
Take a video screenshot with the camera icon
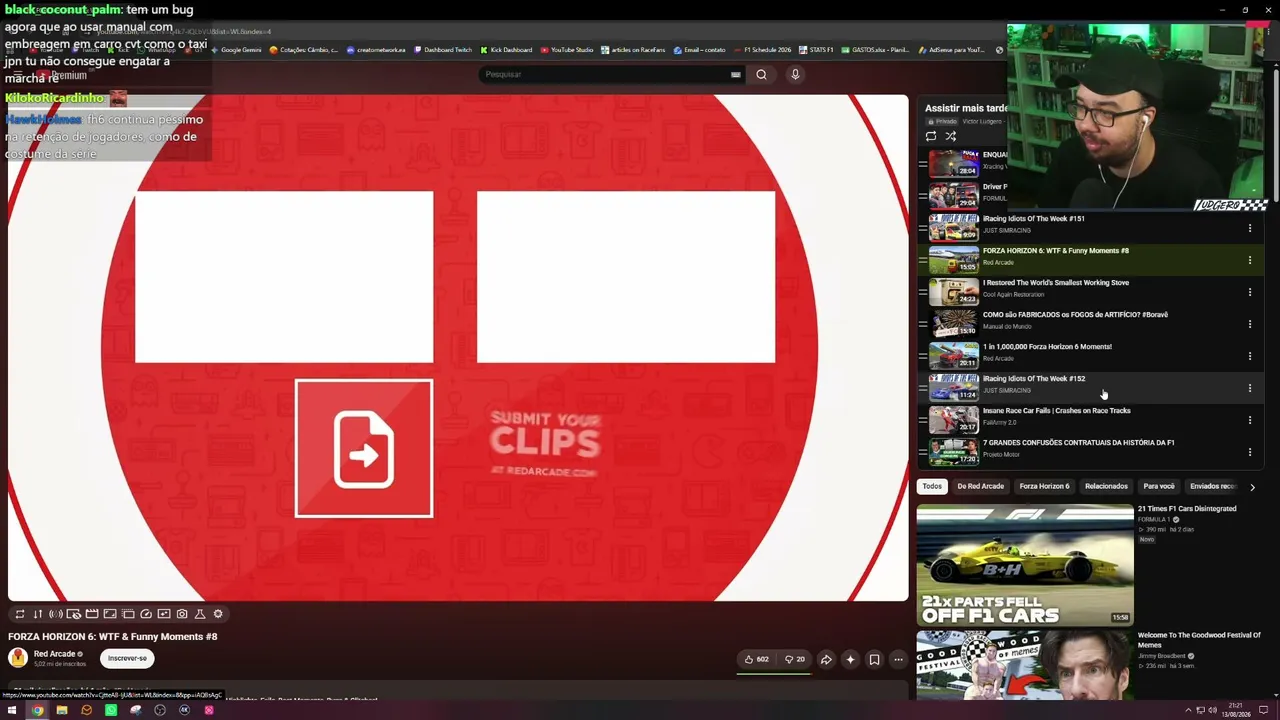(181, 614)
